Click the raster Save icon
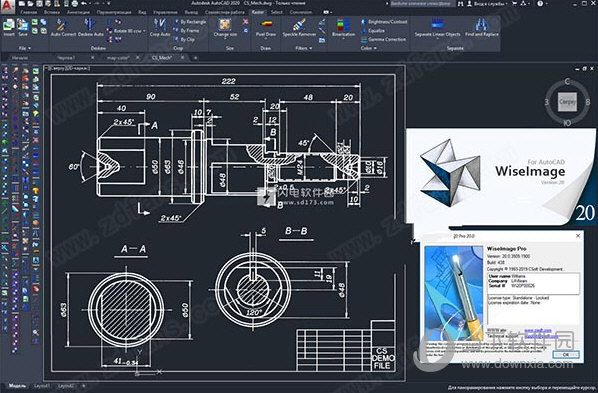Viewport: 598px width, 393px height. coord(23,27)
